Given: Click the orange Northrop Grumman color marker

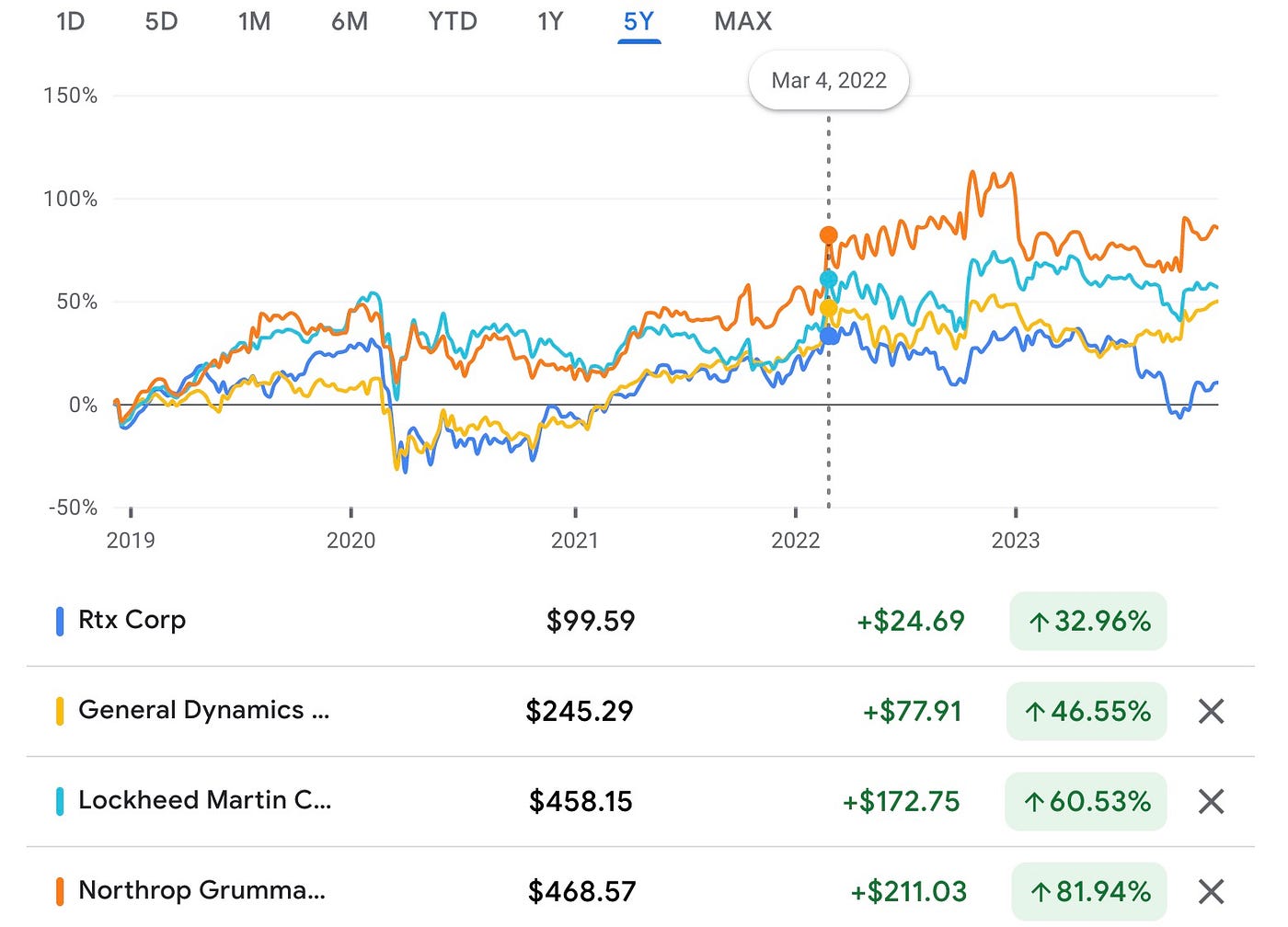Looking at the screenshot, I should point(60,891).
